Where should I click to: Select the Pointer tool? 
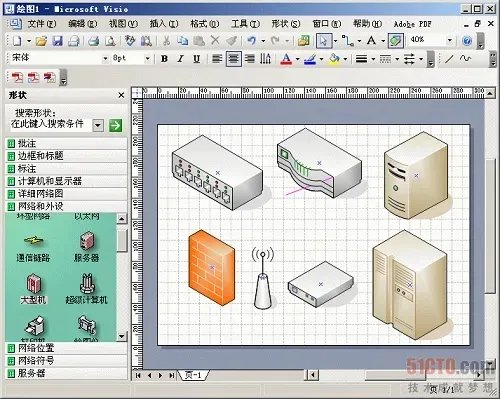point(324,41)
